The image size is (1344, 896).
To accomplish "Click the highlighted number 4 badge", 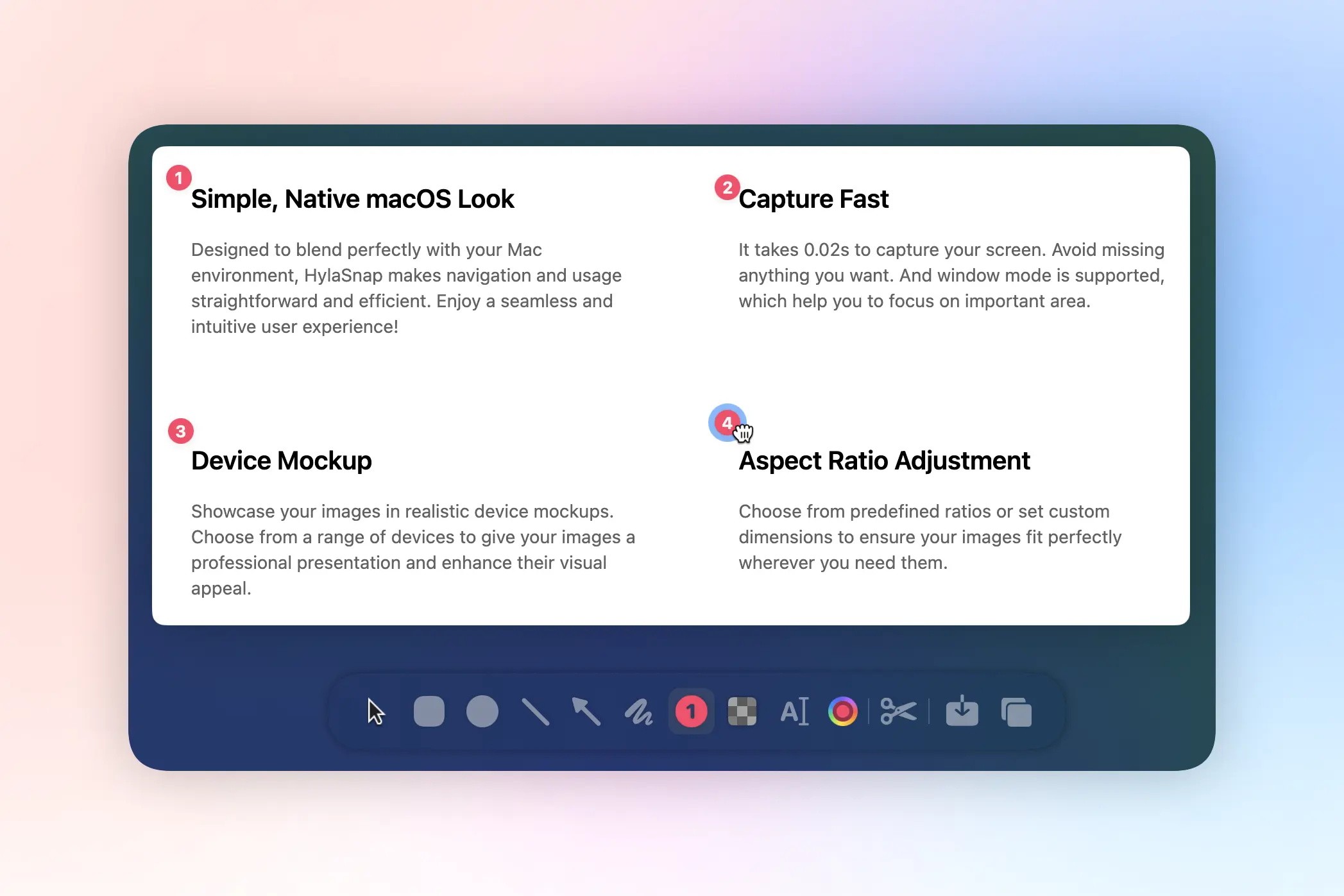I will [726, 423].
